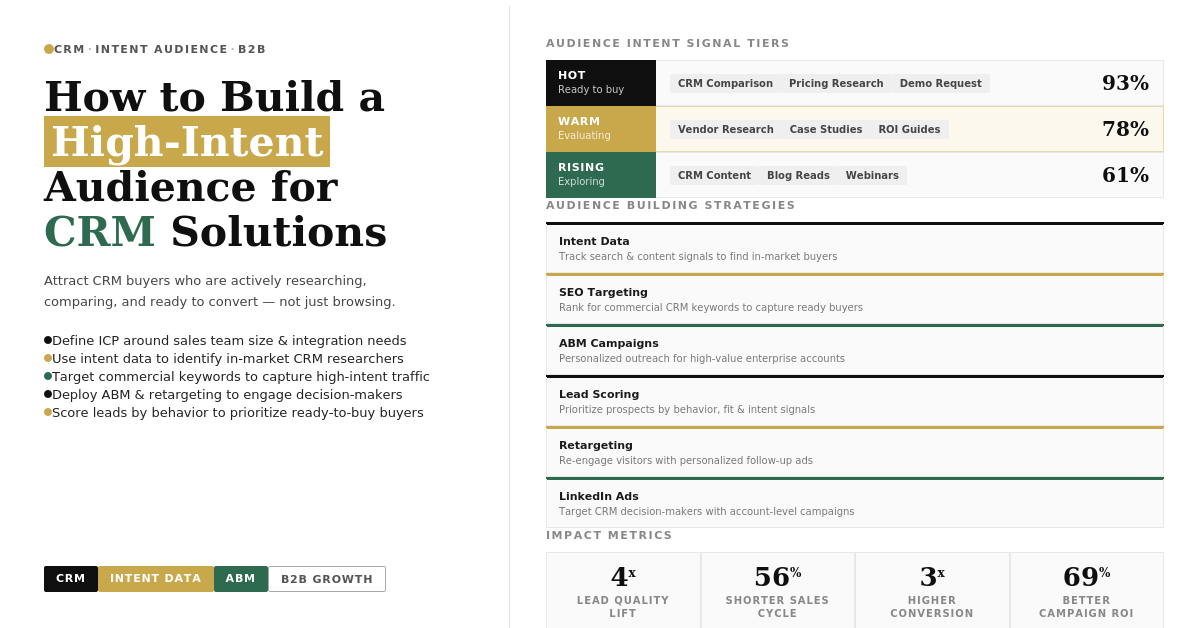
Task: Click the gold dot beside CRM header
Action: tap(48, 49)
